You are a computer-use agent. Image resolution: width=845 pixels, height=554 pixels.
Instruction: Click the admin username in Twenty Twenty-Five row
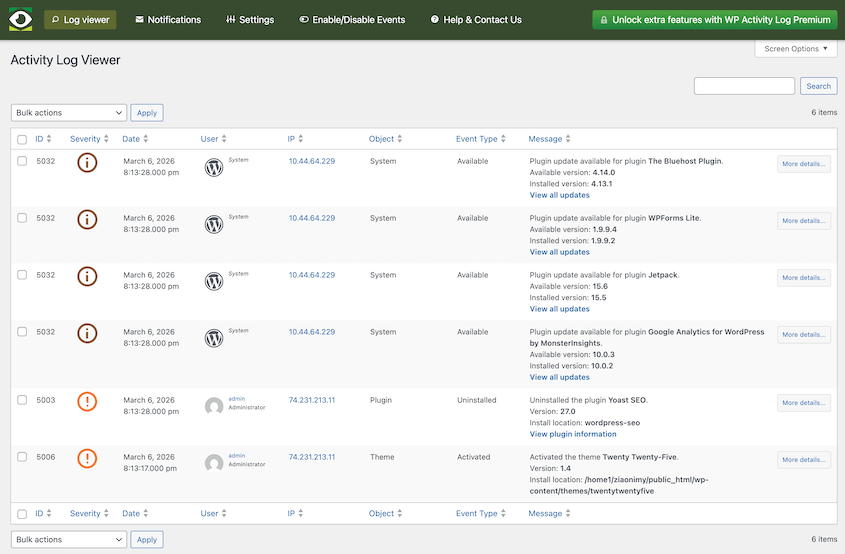[237, 455]
